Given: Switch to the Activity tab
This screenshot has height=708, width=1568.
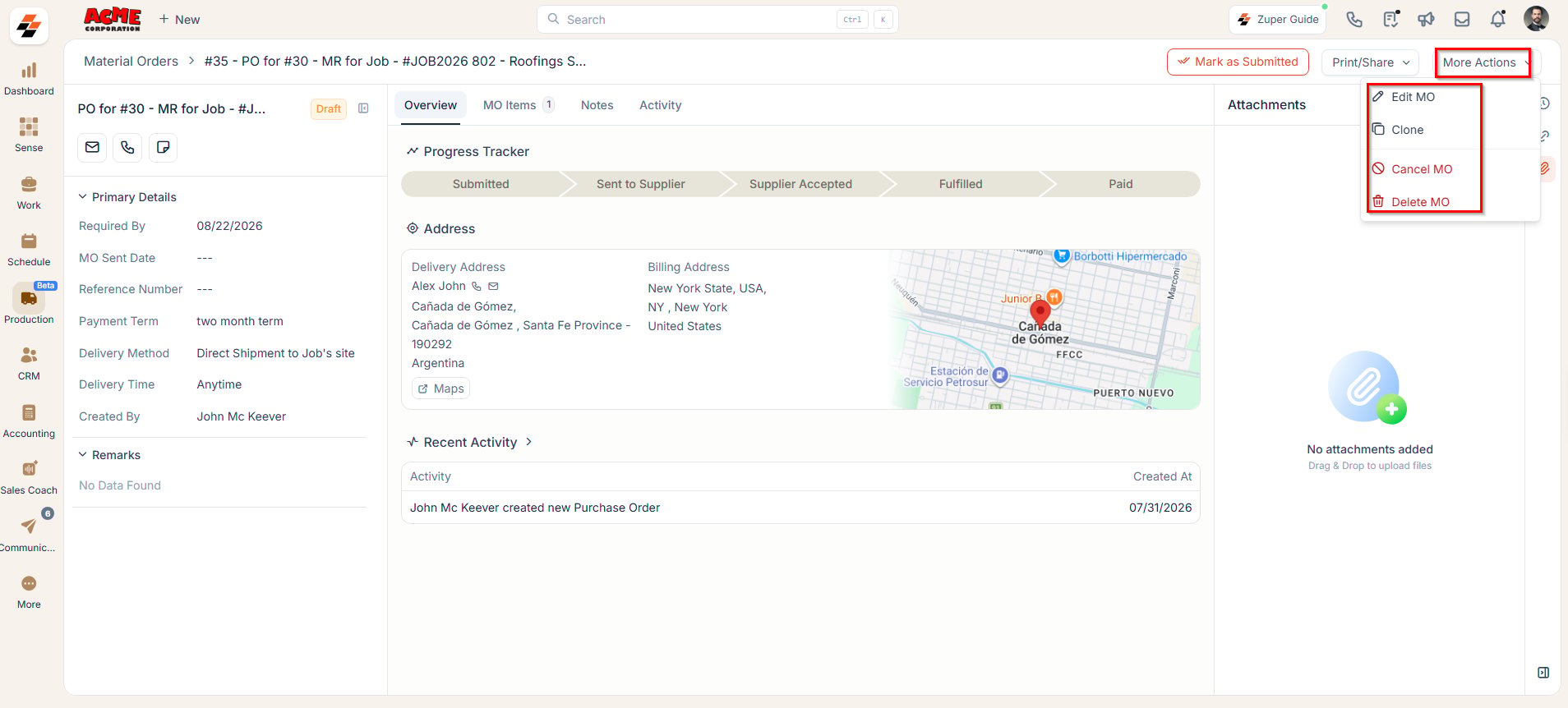Looking at the screenshot, I should point(661,105).
